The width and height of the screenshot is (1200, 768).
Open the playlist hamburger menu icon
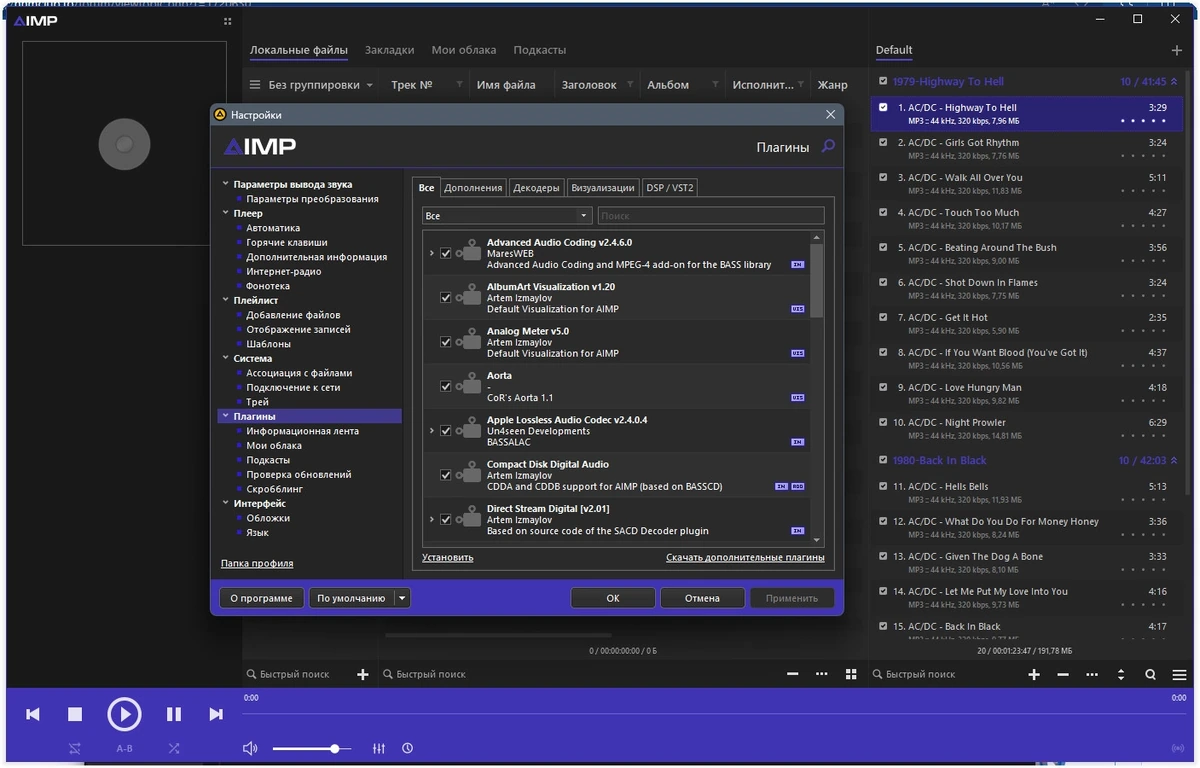pos(1180,674)
